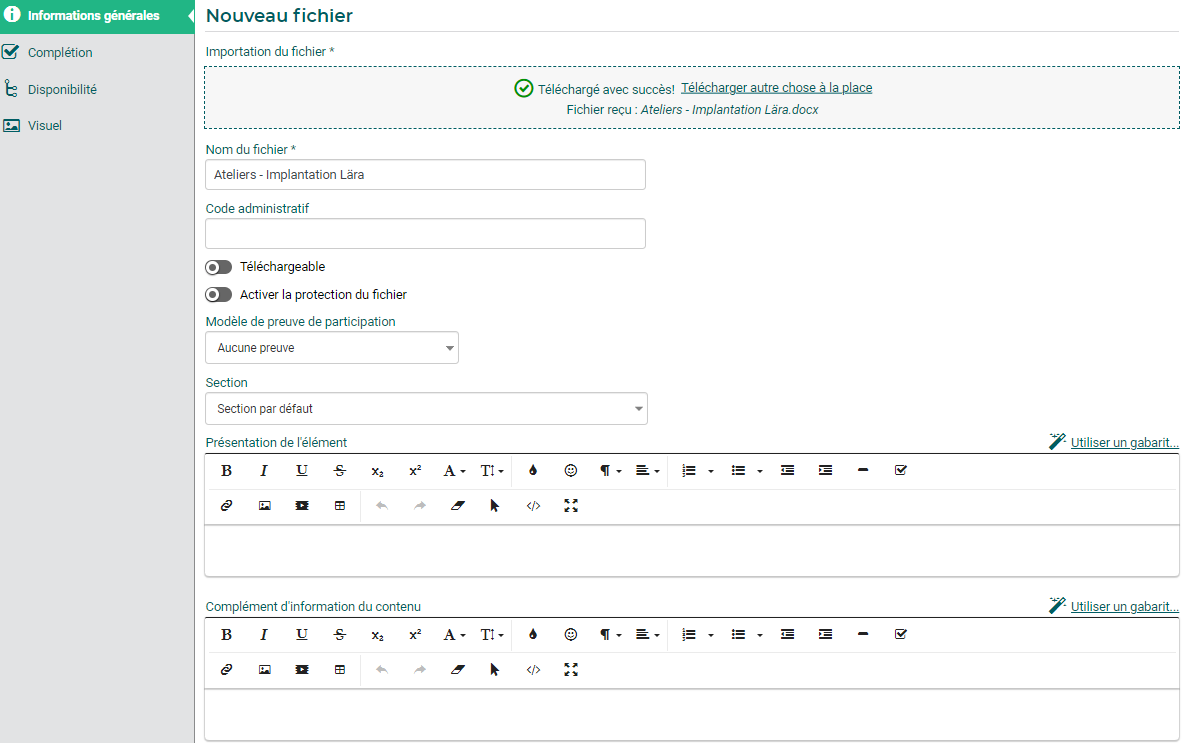
Task: Open the Section par défaut dropdown
Action: [x=426, y=409]
